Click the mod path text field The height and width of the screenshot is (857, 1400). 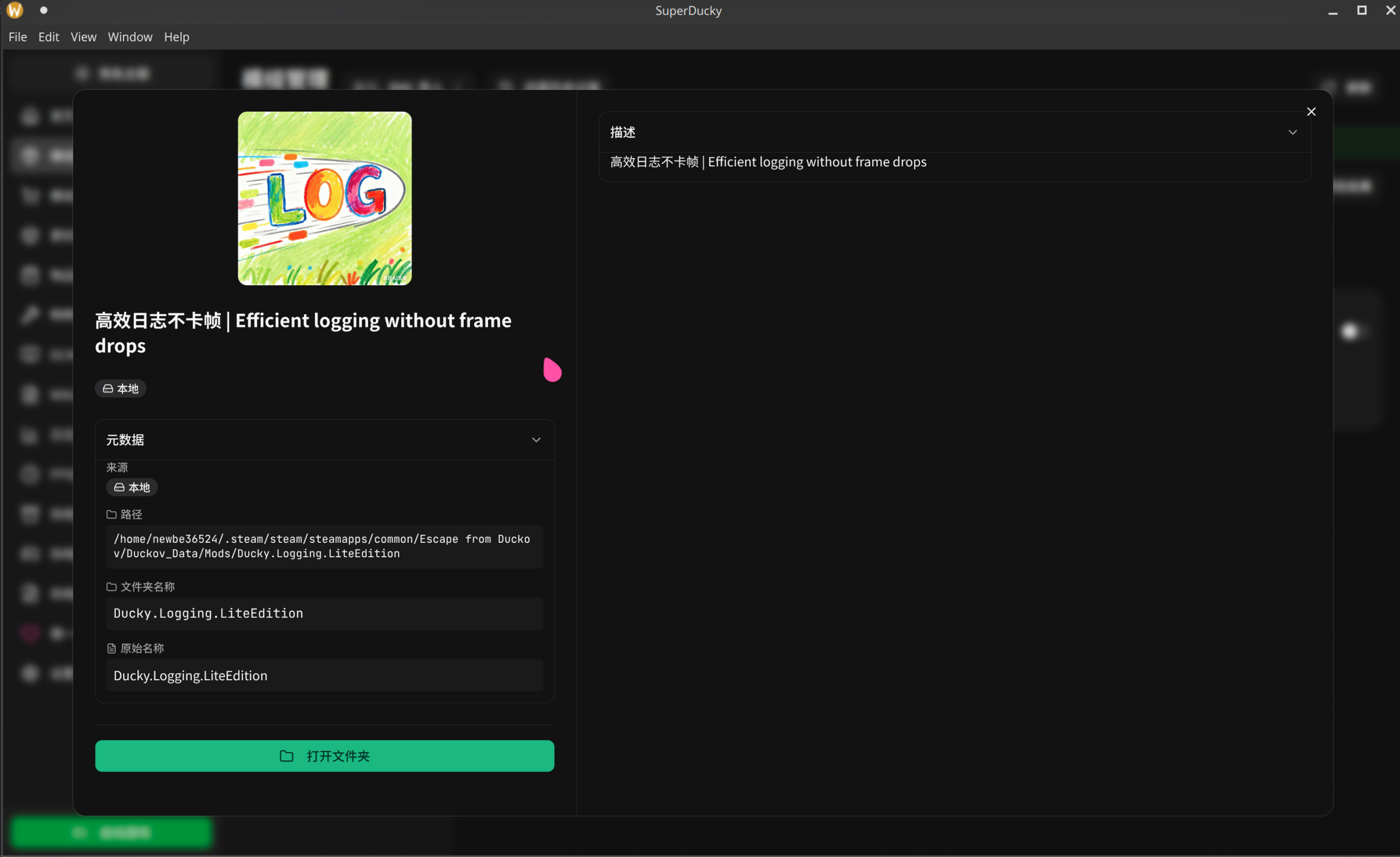(324, 546)
